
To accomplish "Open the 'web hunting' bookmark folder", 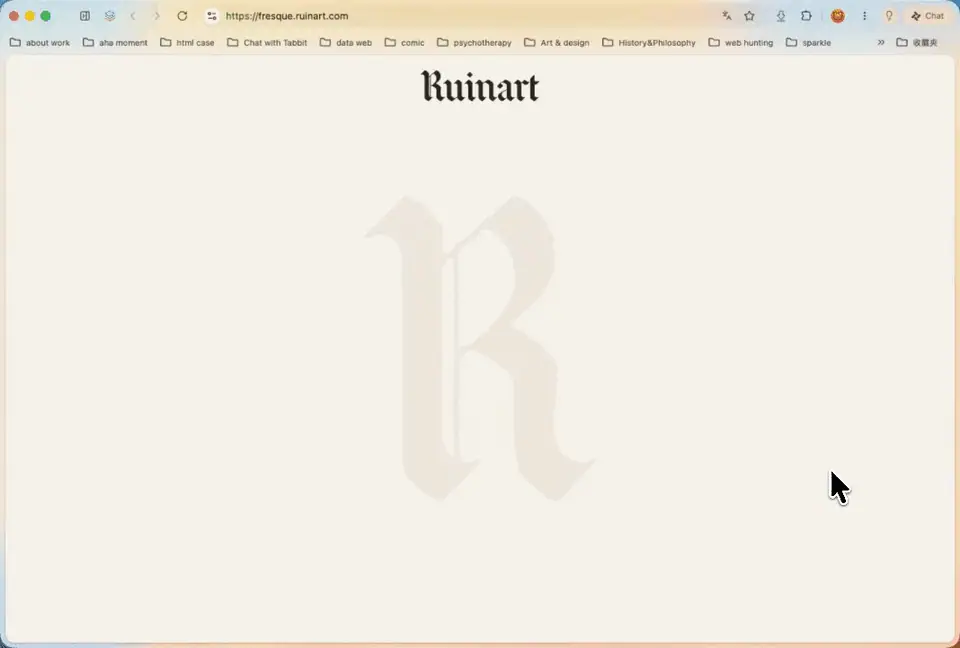I will [741, 42].
